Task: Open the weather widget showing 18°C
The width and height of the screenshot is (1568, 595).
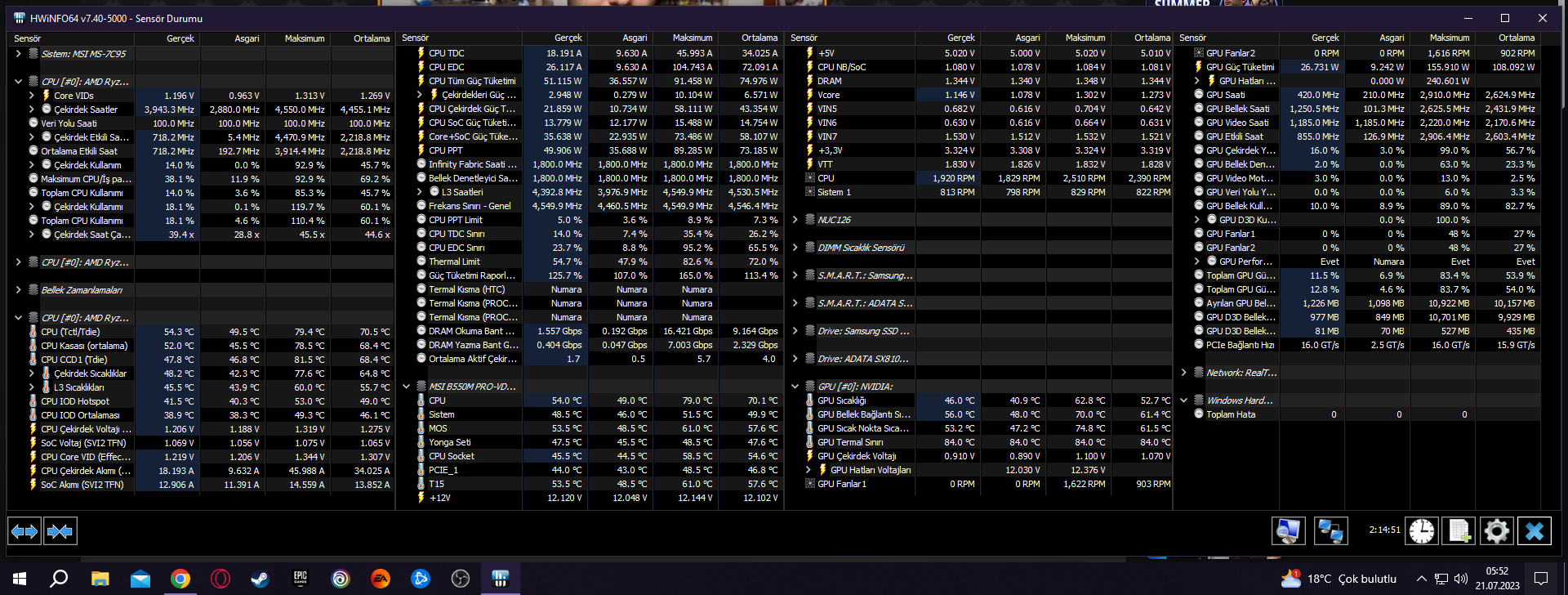Action: click(1339, 579)
